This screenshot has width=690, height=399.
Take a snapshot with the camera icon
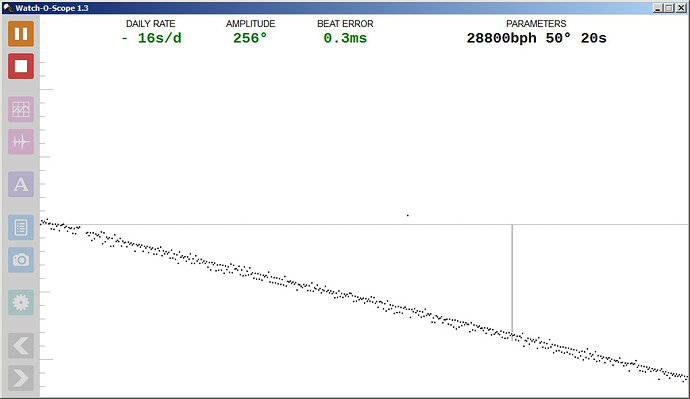click(21, 260)
